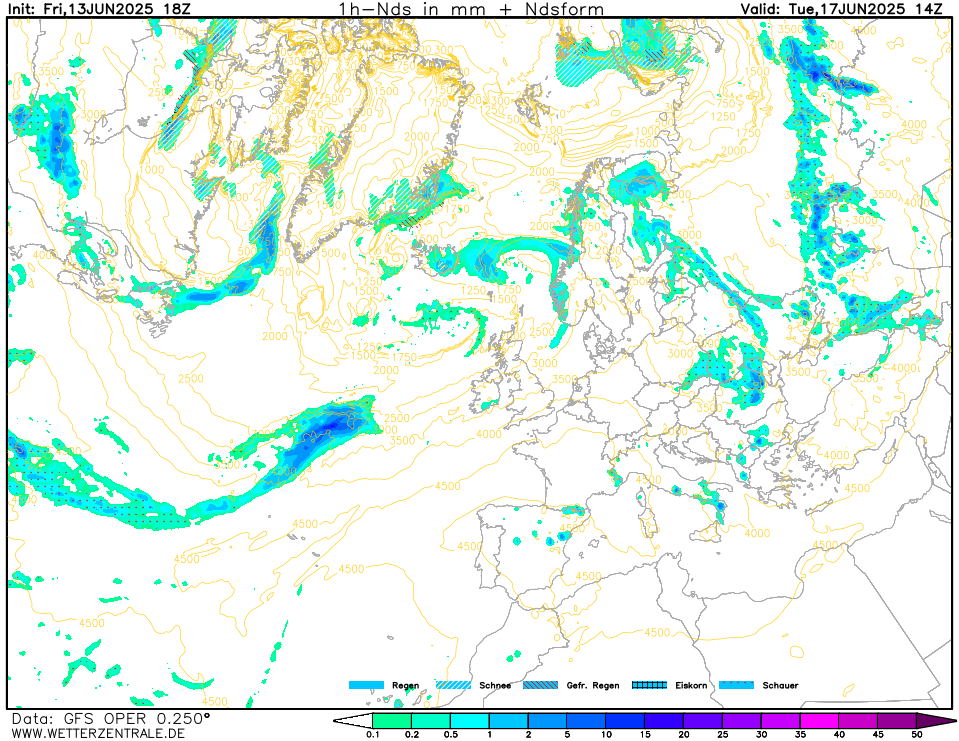Click the Eiskorn grid-pattern legend swatch

650,685
